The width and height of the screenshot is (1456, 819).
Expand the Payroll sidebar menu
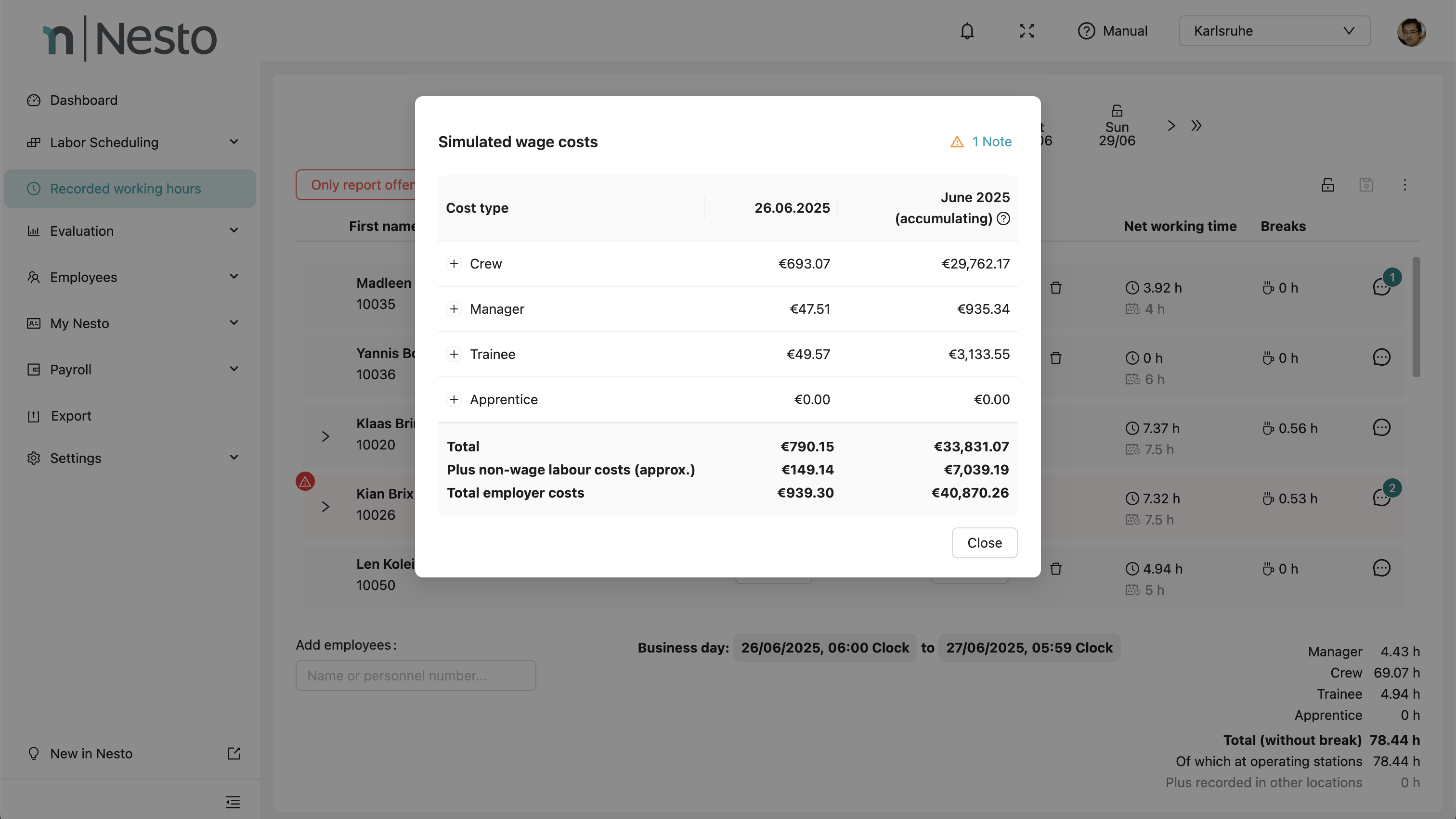[x=130, y=370]
